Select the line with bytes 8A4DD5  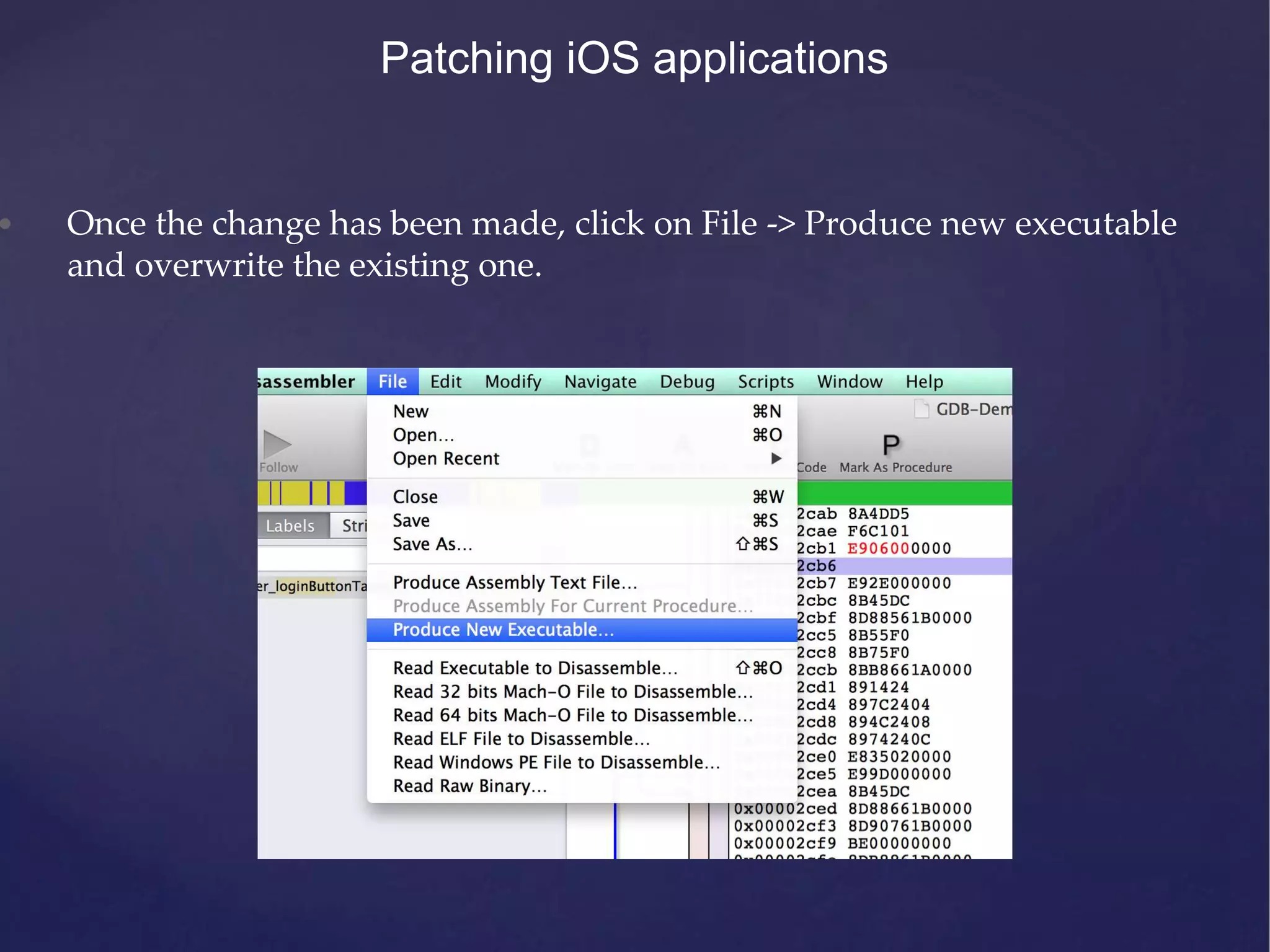904,514
